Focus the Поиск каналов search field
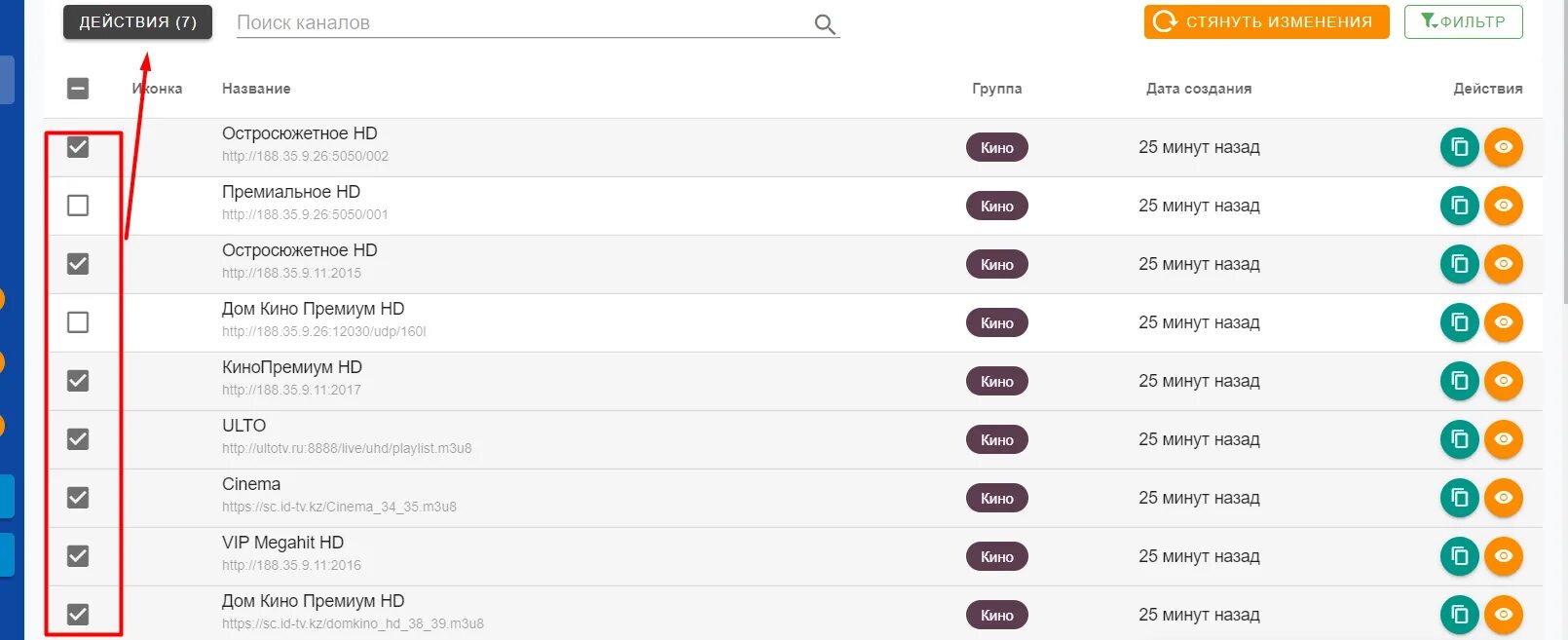 tap(521, 23)
